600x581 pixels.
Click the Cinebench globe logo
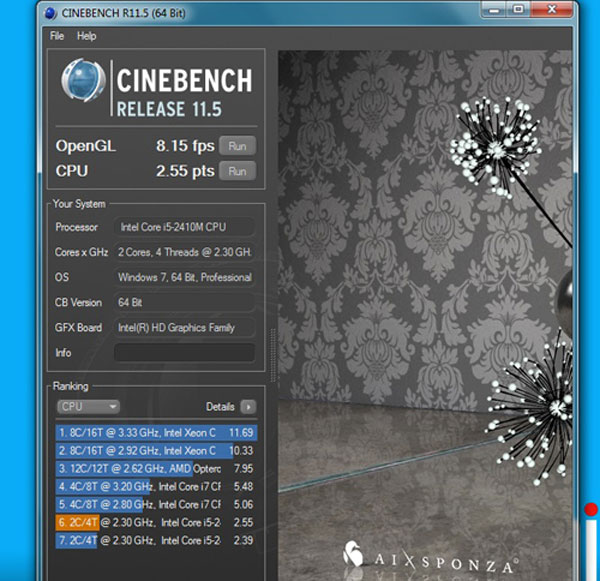pyautogui.click(x=83, y=80)
